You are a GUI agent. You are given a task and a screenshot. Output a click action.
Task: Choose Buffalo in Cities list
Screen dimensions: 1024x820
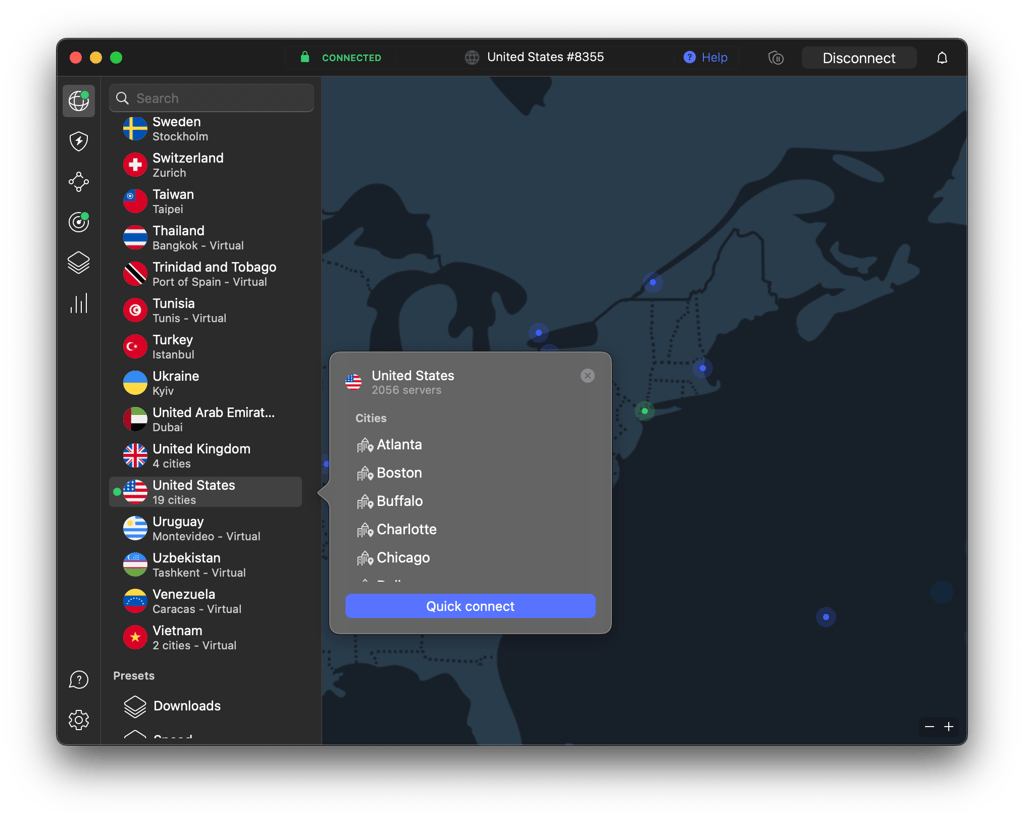point(400,501)
